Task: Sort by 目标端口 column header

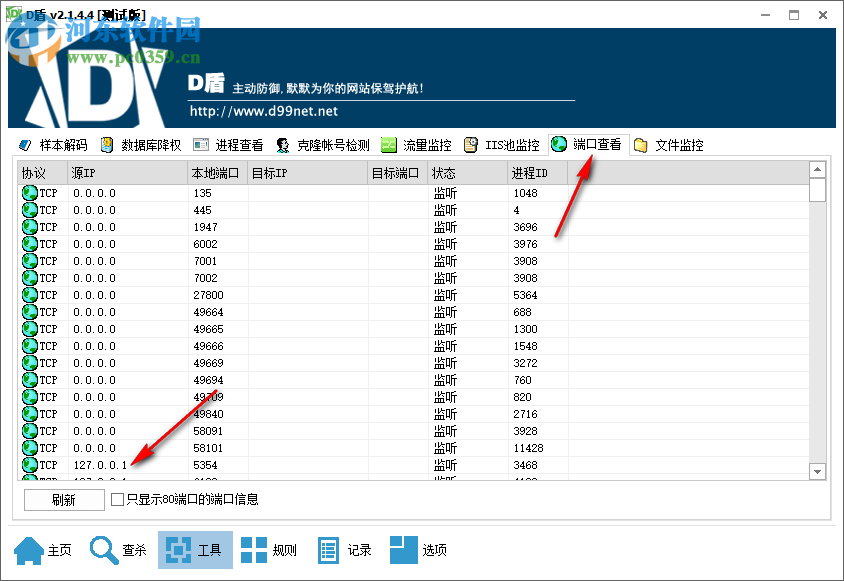Action: coord(398,173)
